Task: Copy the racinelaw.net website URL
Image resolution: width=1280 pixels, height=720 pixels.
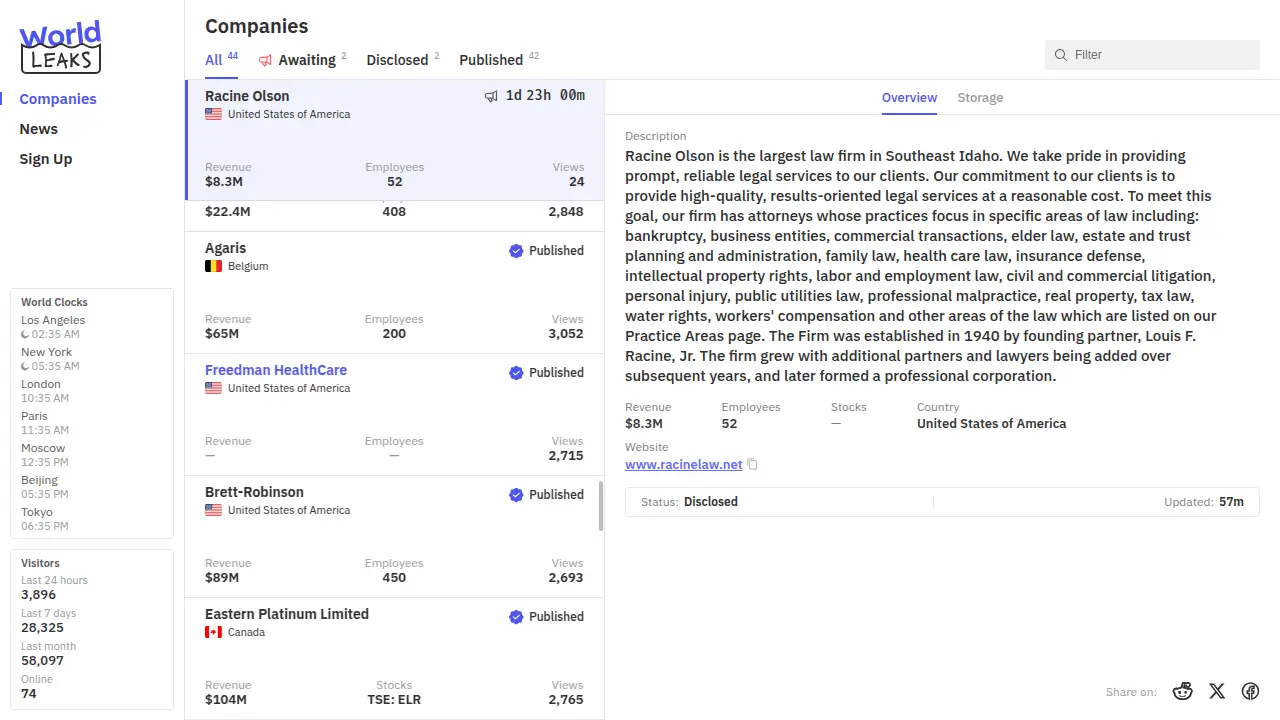Action: [x=753, y=465]
